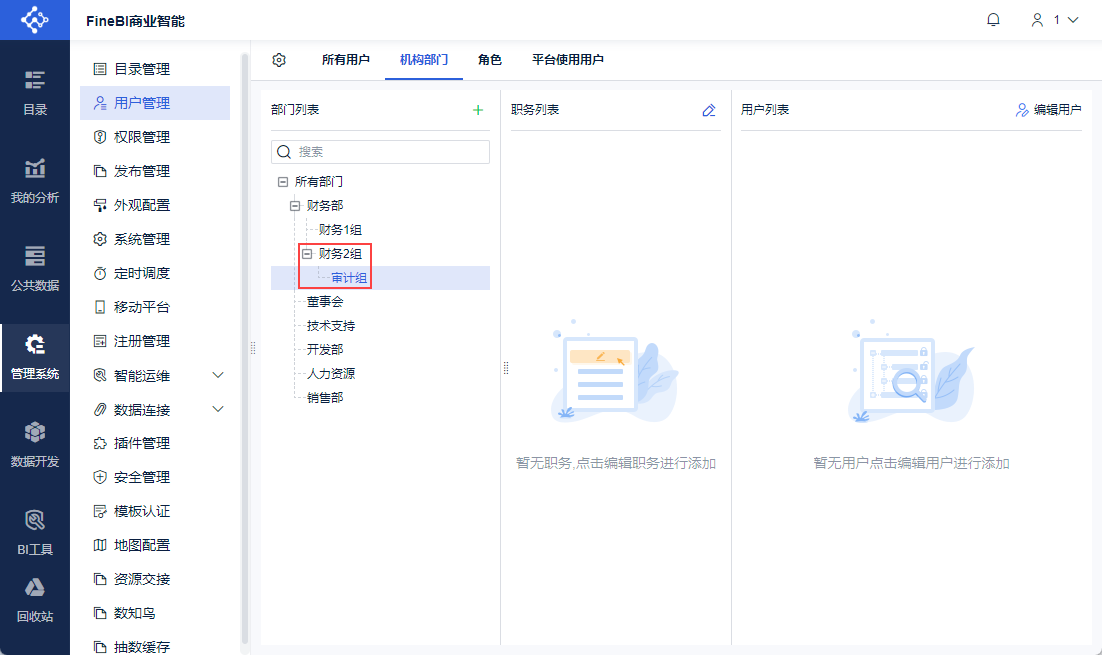Collapse the 财务部 department node
The height and width of the screenshot is (655, 1102).
point(295,206)
